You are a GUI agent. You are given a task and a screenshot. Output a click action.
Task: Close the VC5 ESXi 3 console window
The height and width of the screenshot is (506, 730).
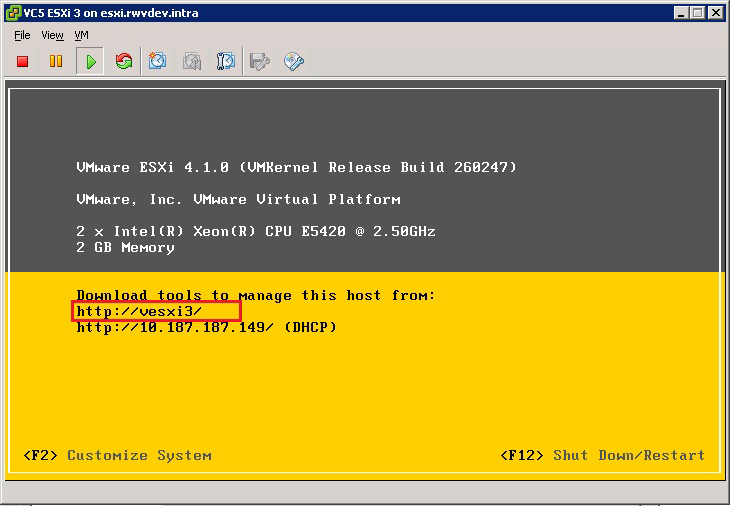pyautogui.click(x=717, y=12)
